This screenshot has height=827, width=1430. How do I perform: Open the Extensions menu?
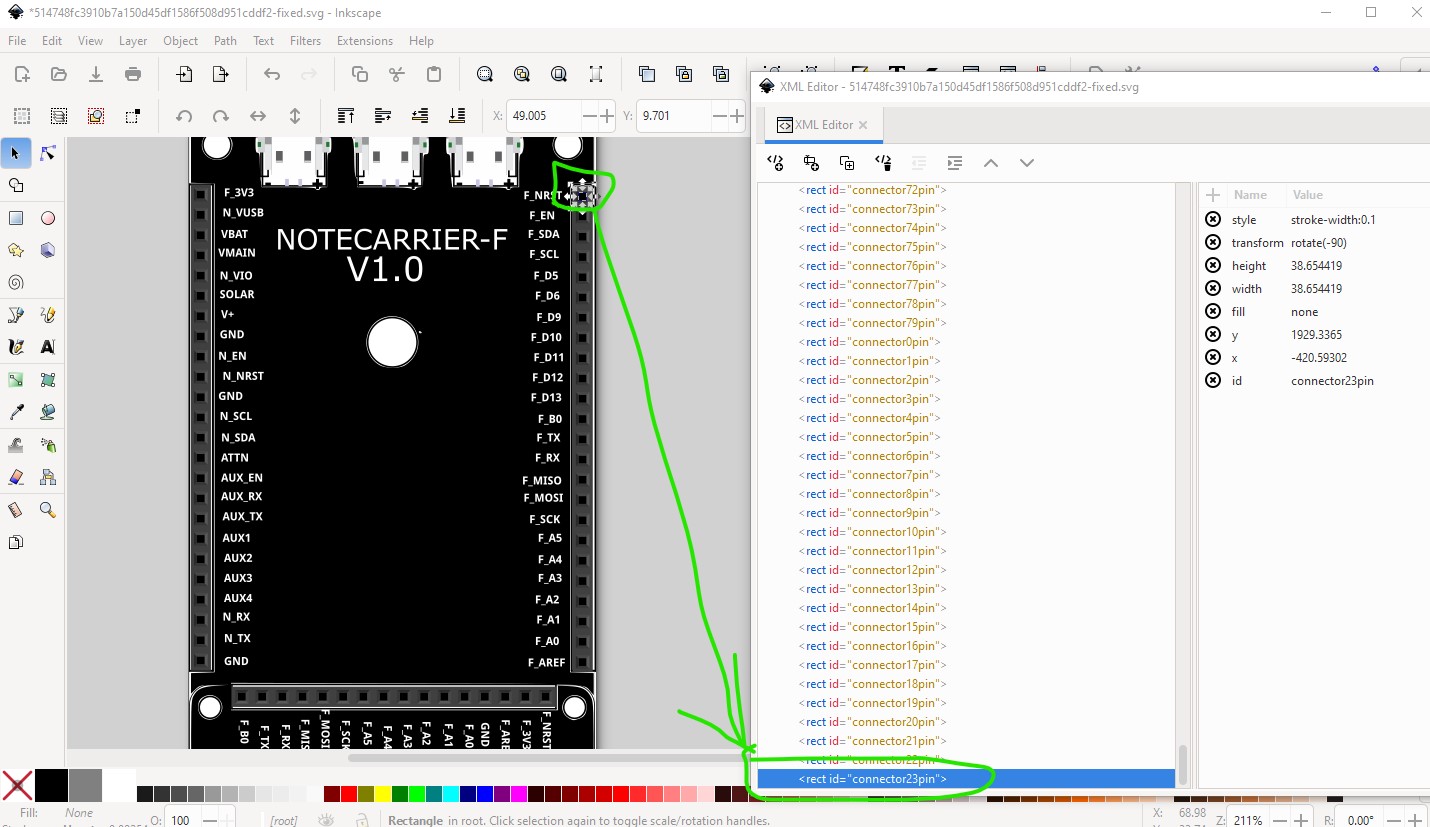[x=364, y=41]
